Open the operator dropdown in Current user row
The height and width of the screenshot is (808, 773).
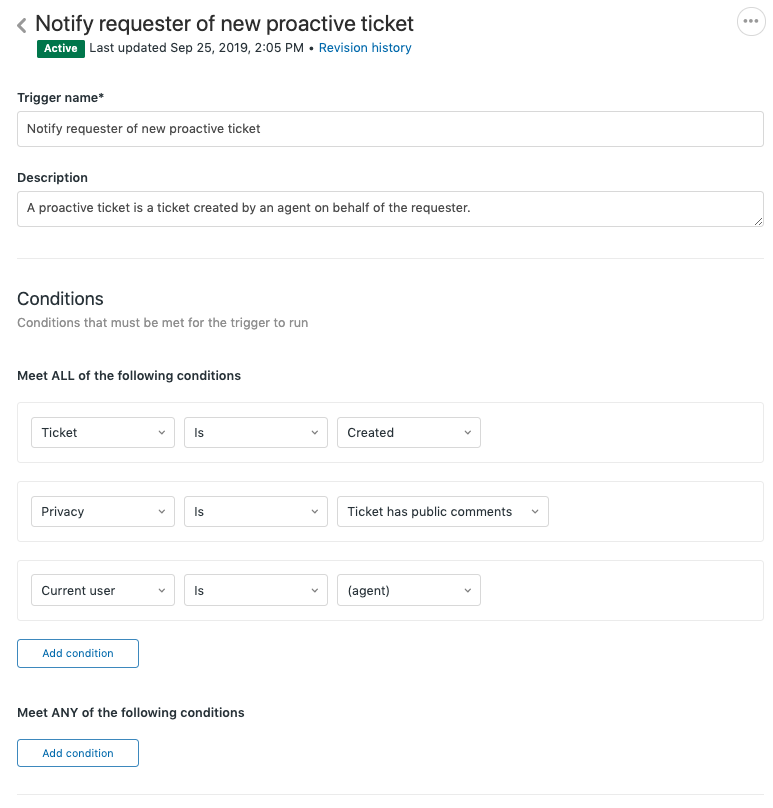tap(255, 591)
